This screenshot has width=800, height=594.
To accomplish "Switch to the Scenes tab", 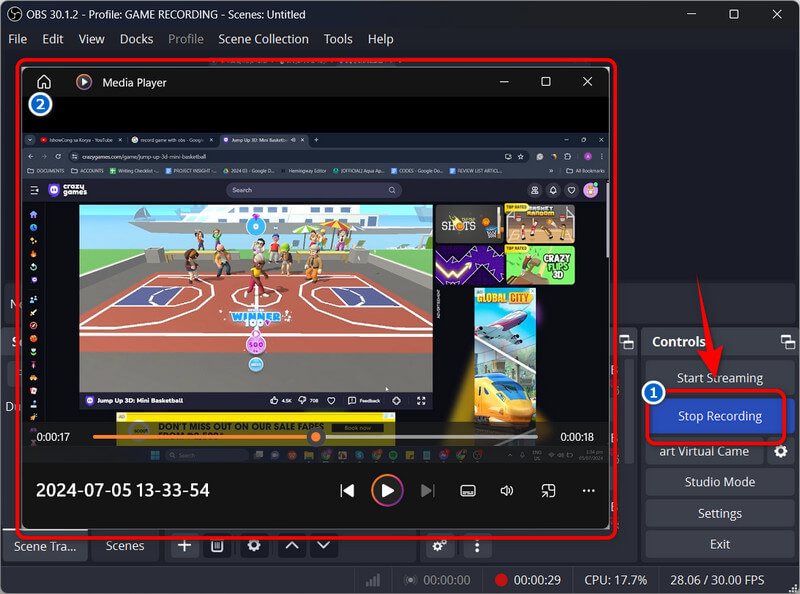I will (x=125, y=546).
